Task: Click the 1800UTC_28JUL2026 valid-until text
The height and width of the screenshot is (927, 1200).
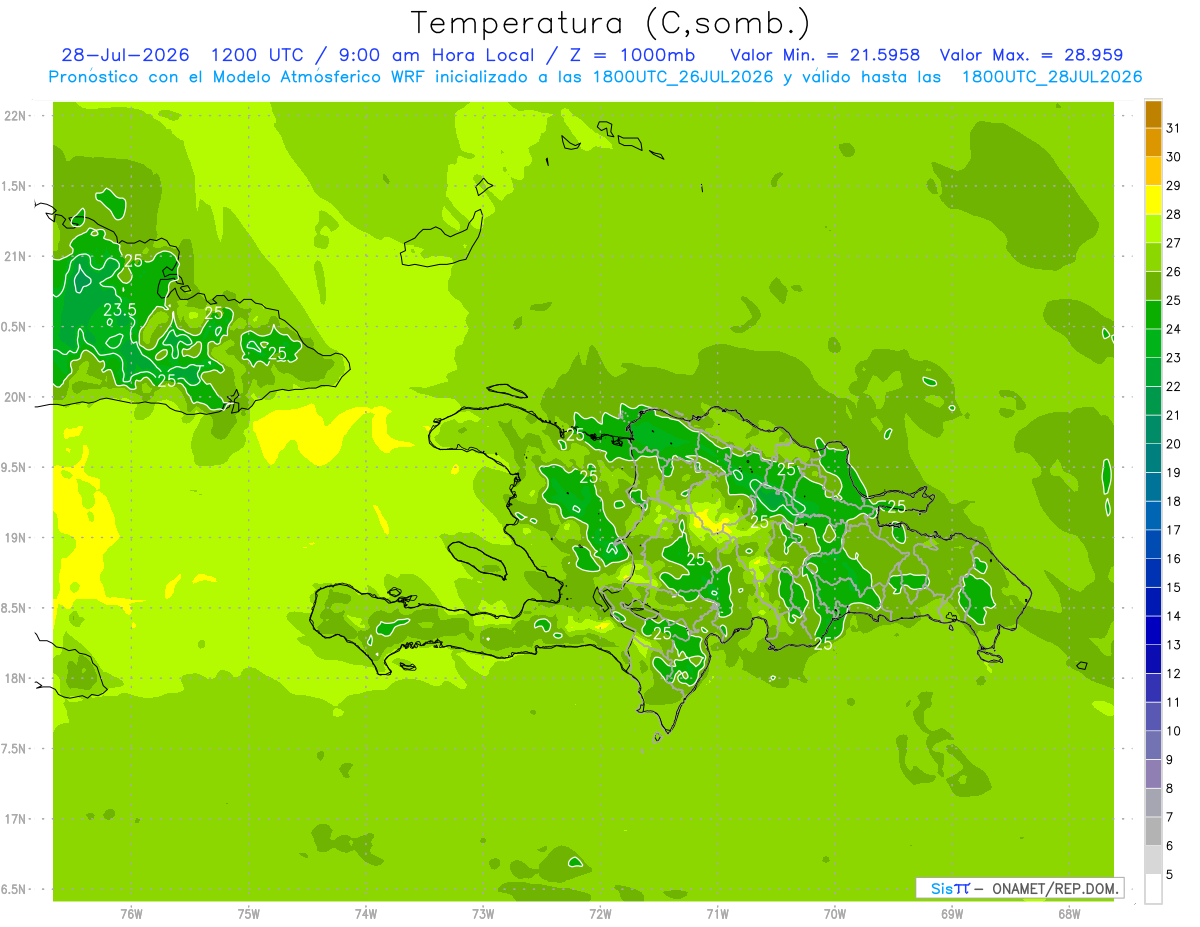Action: tap(1052, 77)
